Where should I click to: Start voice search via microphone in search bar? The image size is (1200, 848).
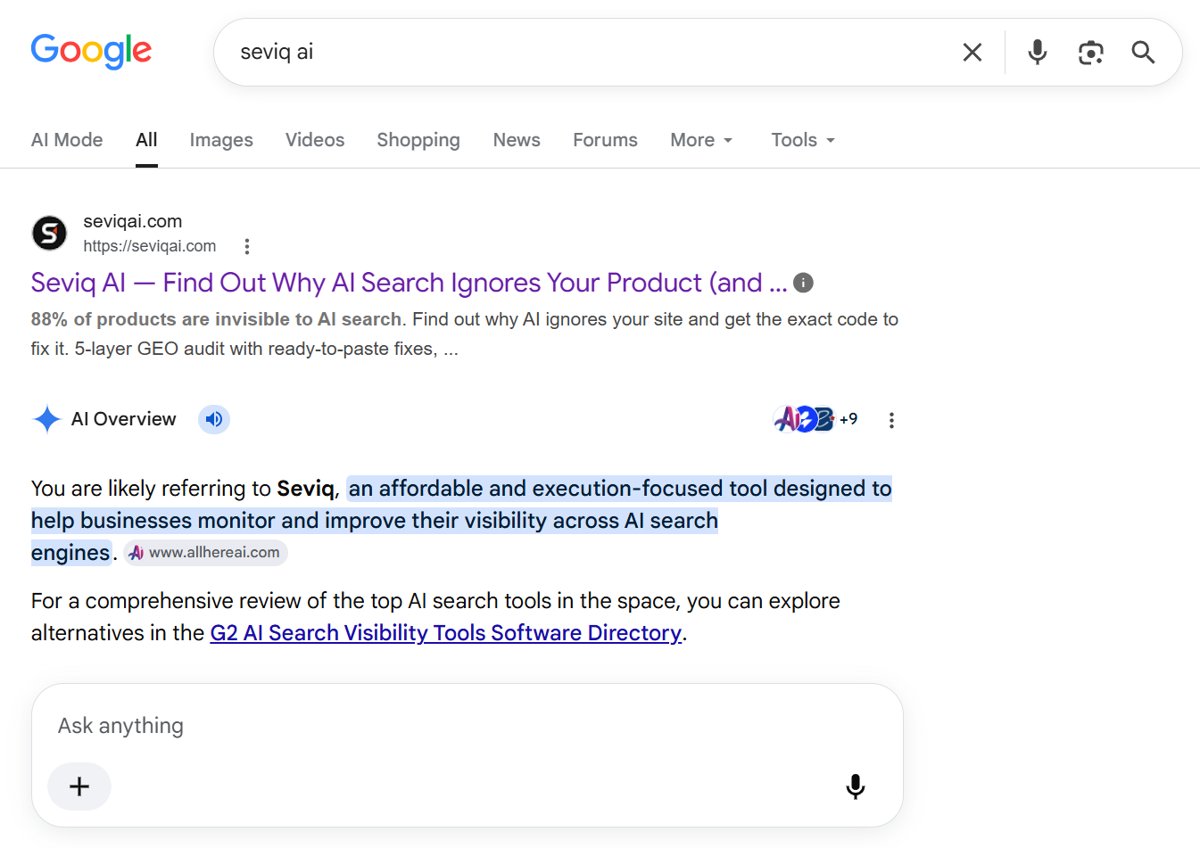pos(1038,52)
